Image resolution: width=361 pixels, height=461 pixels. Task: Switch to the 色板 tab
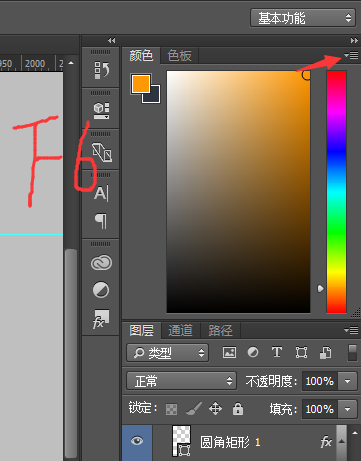point(179,55)
